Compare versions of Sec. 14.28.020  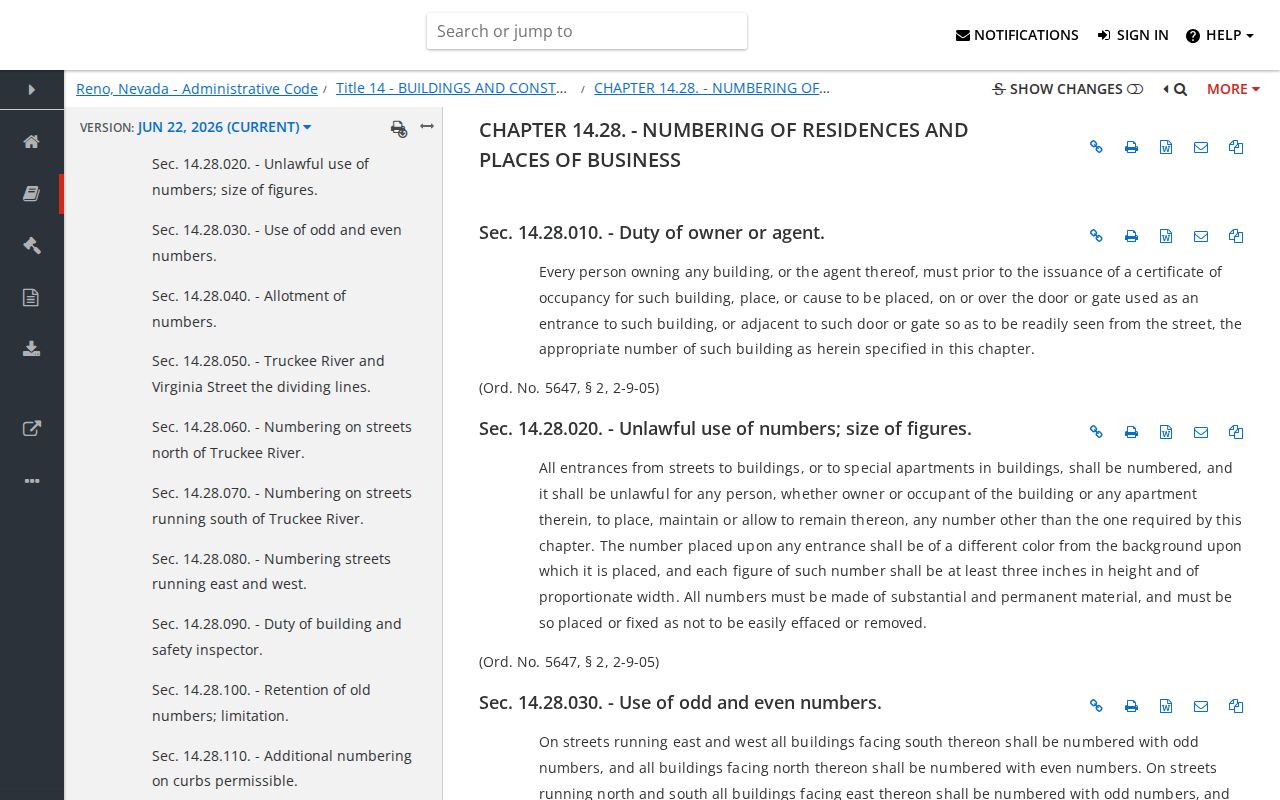pos(1236,432)
